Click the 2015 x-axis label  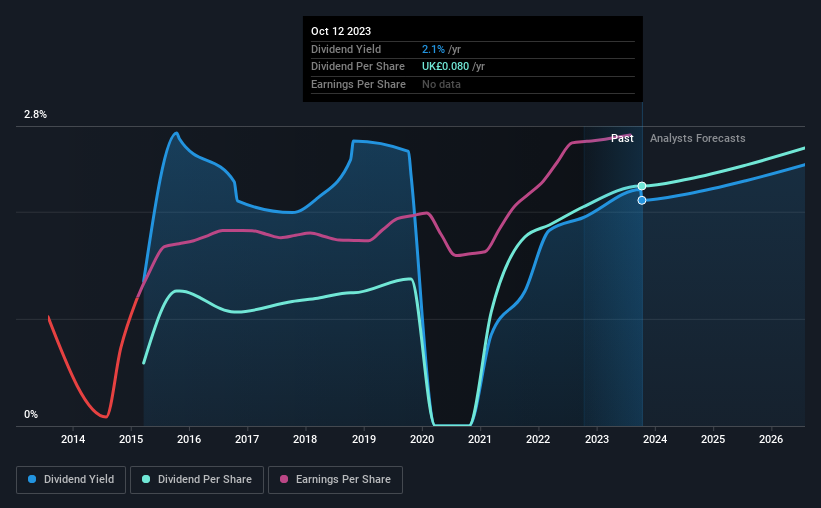click(x=131, y=439)
